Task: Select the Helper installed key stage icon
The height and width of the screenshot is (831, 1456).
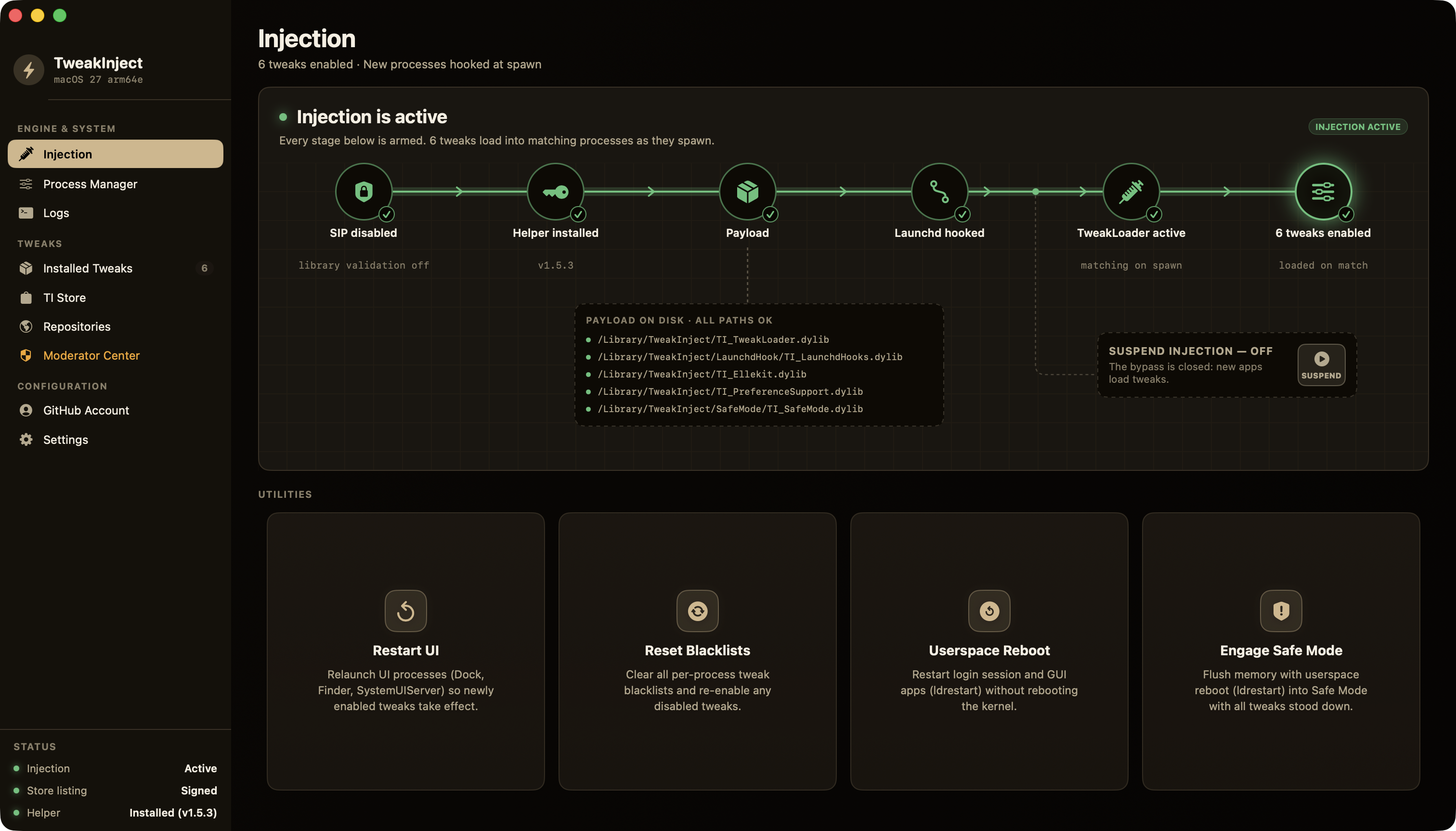Action: [555, 192]
